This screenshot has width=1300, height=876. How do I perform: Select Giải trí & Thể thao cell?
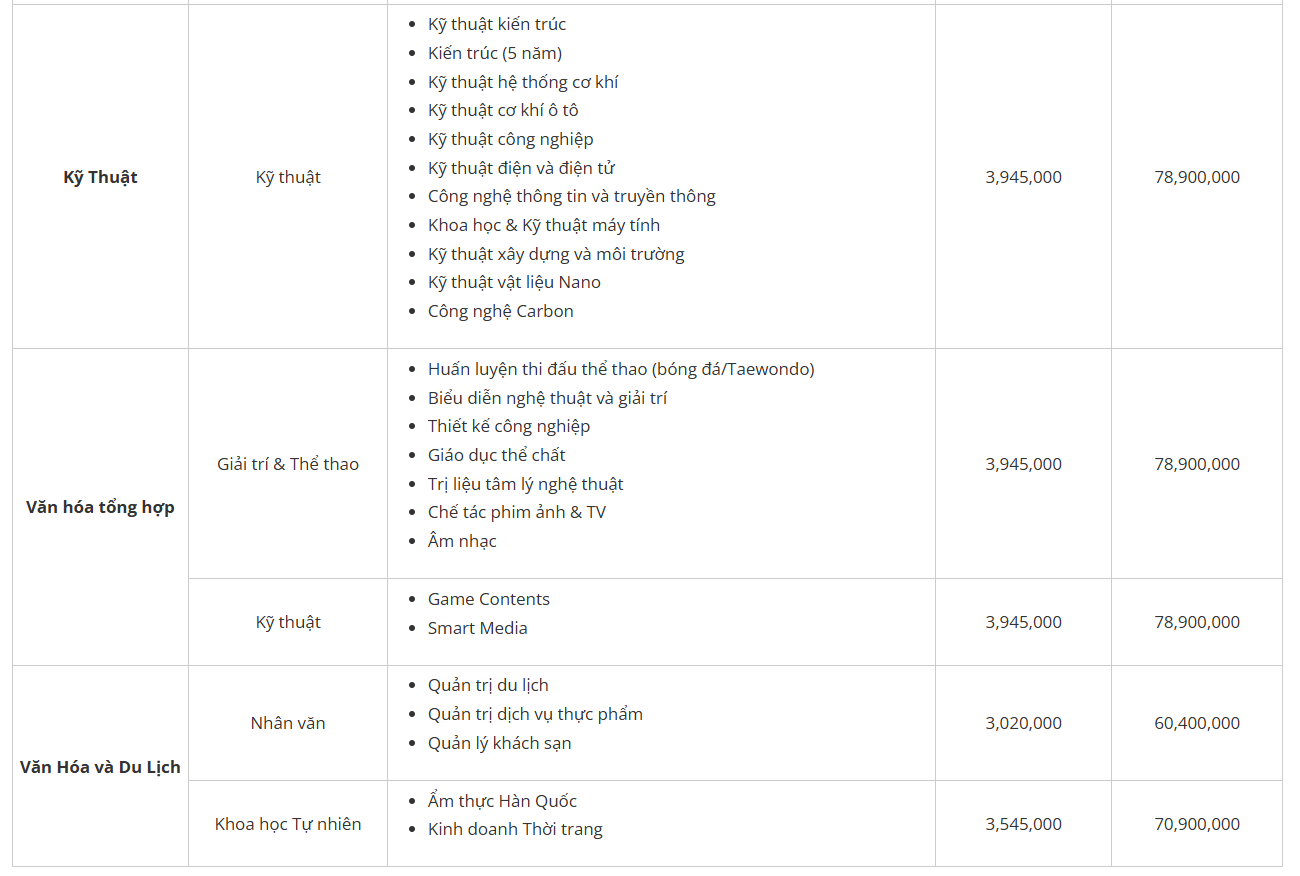[x=288, y=464]
